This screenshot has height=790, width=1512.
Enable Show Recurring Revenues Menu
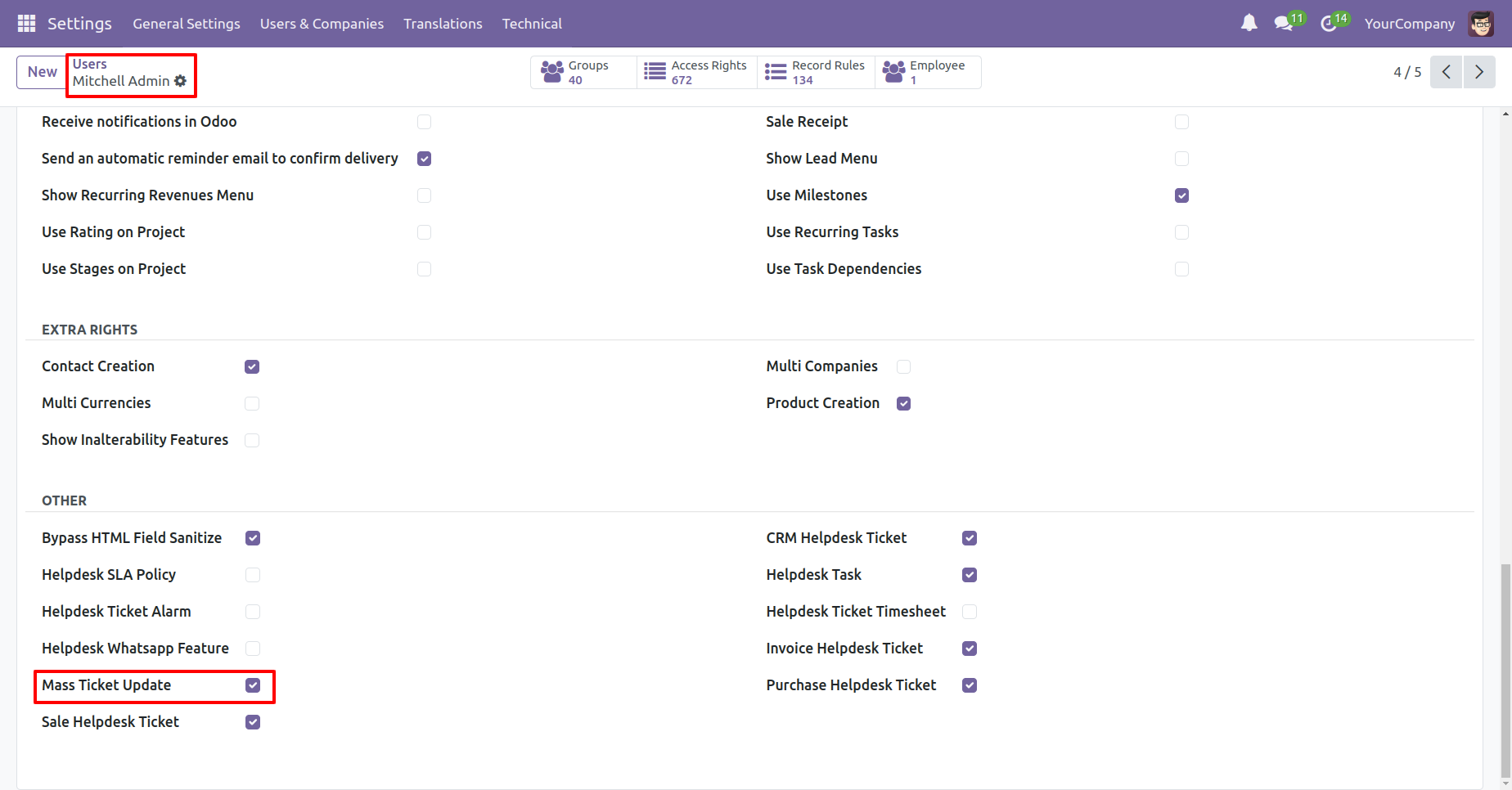pos(424,195)
